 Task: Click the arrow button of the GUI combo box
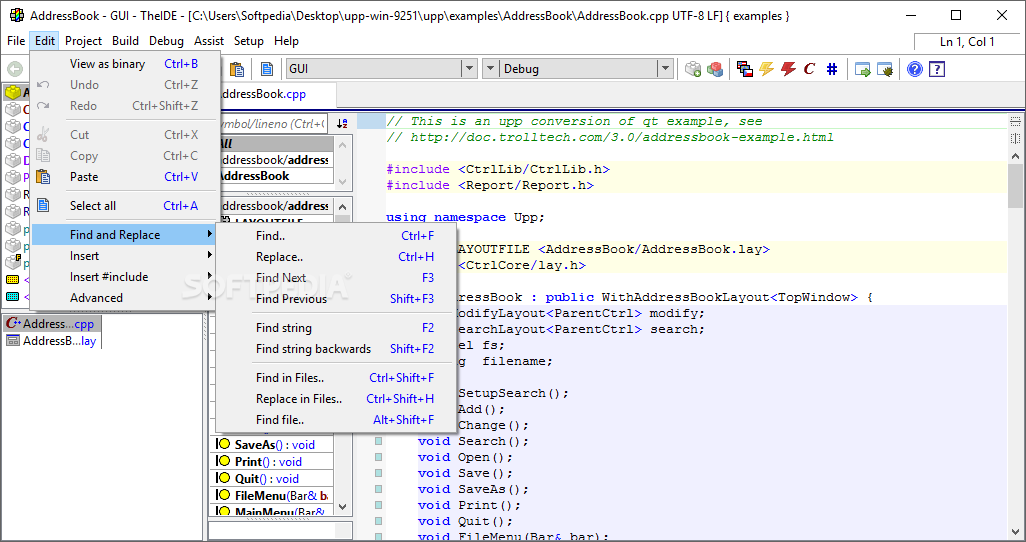[469, 69]
